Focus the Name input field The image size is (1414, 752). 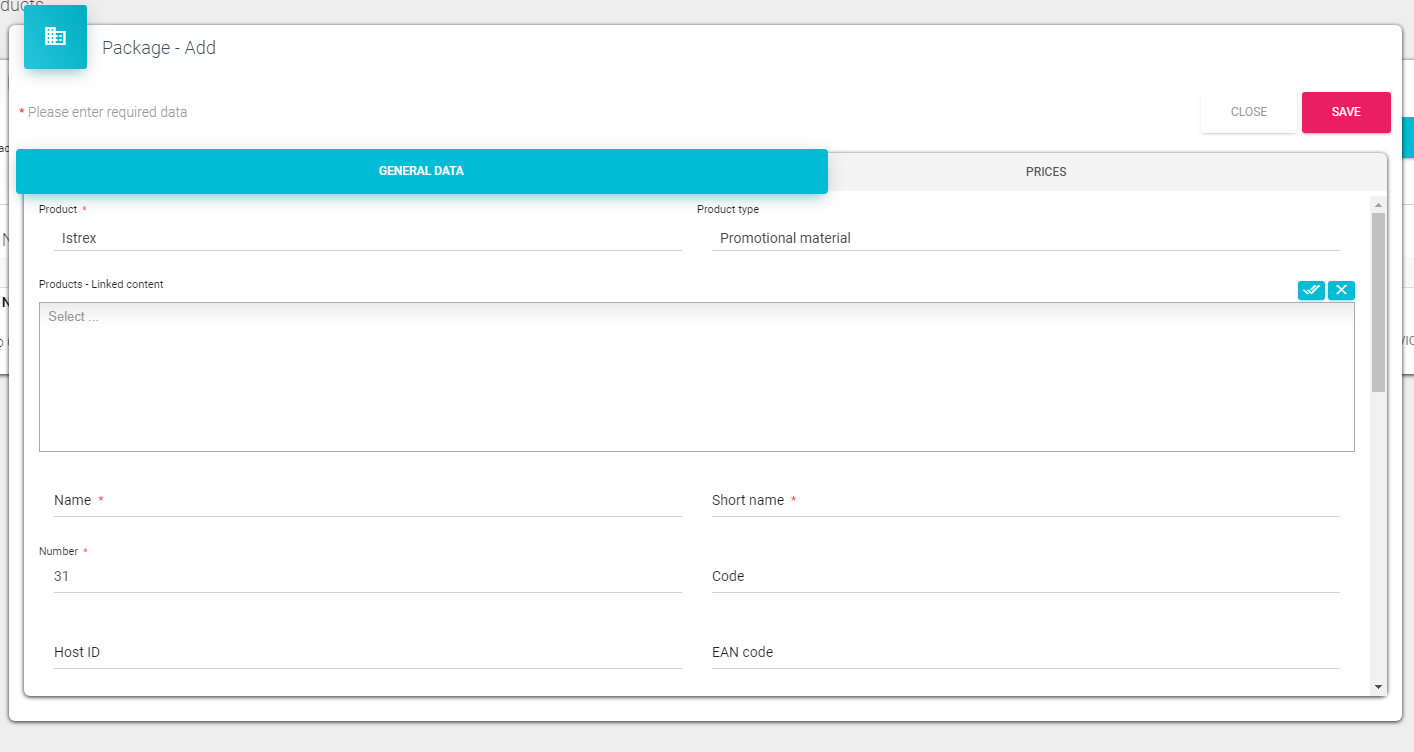click(x=367, y=501)
